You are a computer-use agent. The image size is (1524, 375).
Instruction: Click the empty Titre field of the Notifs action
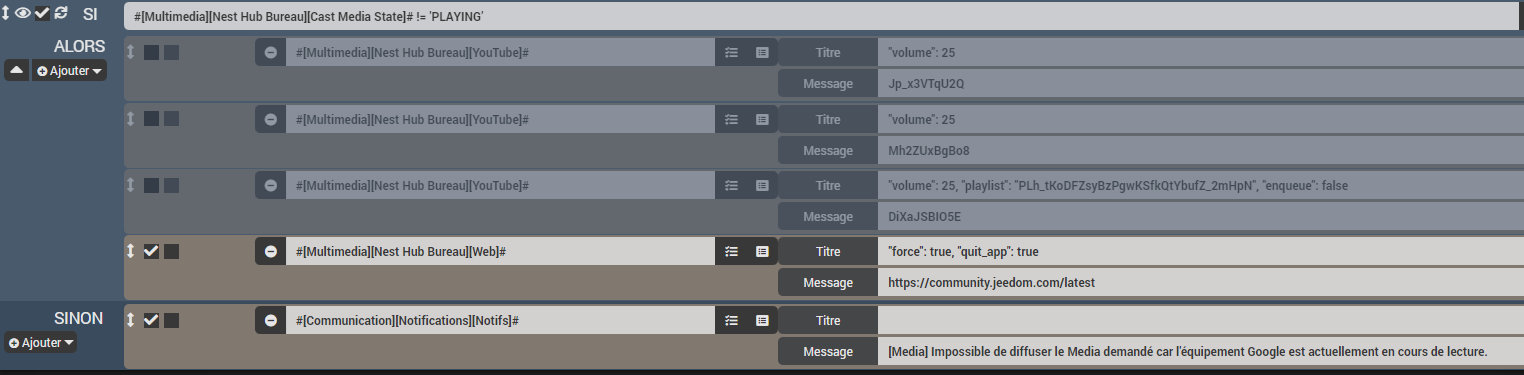pos(1201,320)
